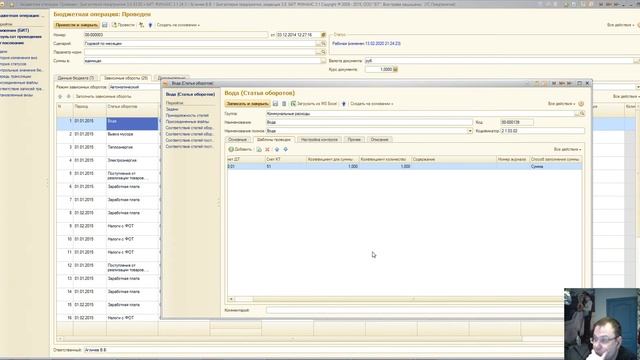Select Зависимые обороты (28) tab
Viewport: 640px width, 360px height.
pos(126,78)
